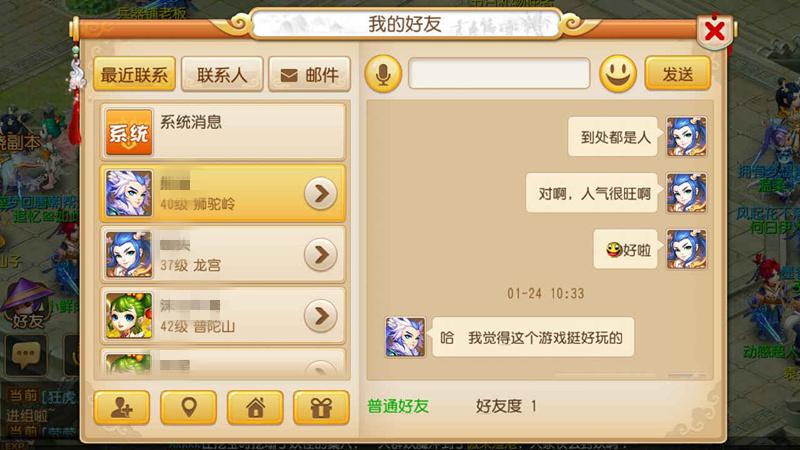
Task: Switch to the 联系人 tab
Action: tap(222, 74)
